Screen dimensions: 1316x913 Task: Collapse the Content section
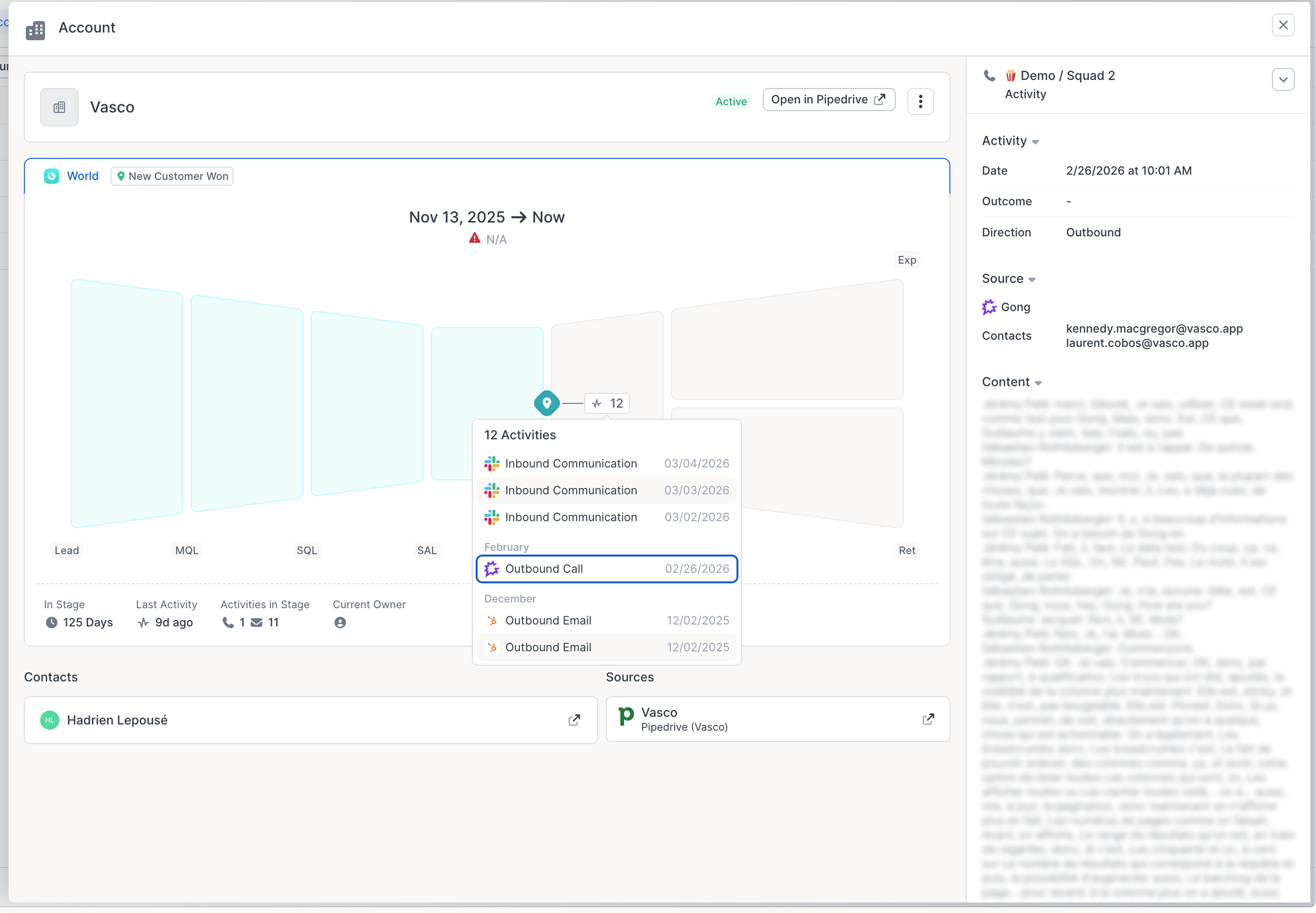1038,383
